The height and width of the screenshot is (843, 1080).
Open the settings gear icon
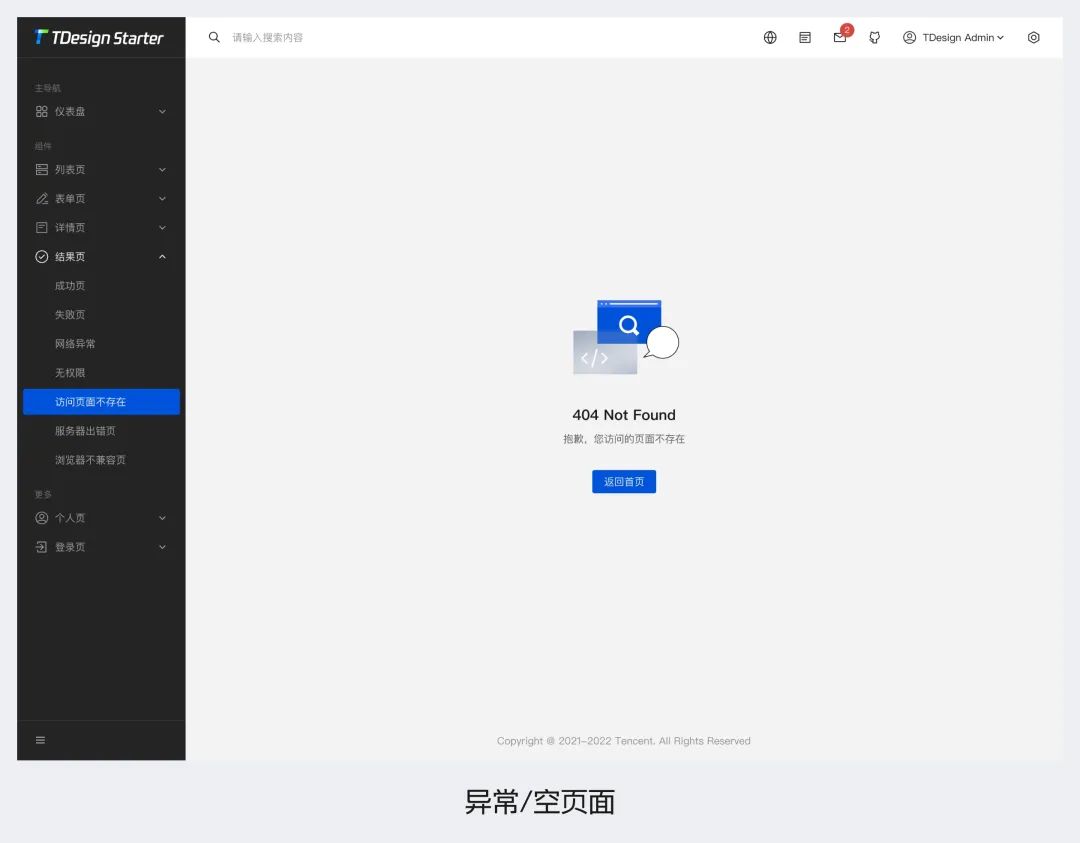[1034, 37]
